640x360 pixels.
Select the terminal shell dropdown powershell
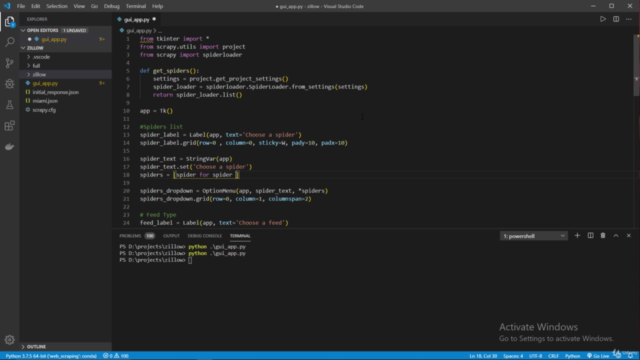click(533, 236)
